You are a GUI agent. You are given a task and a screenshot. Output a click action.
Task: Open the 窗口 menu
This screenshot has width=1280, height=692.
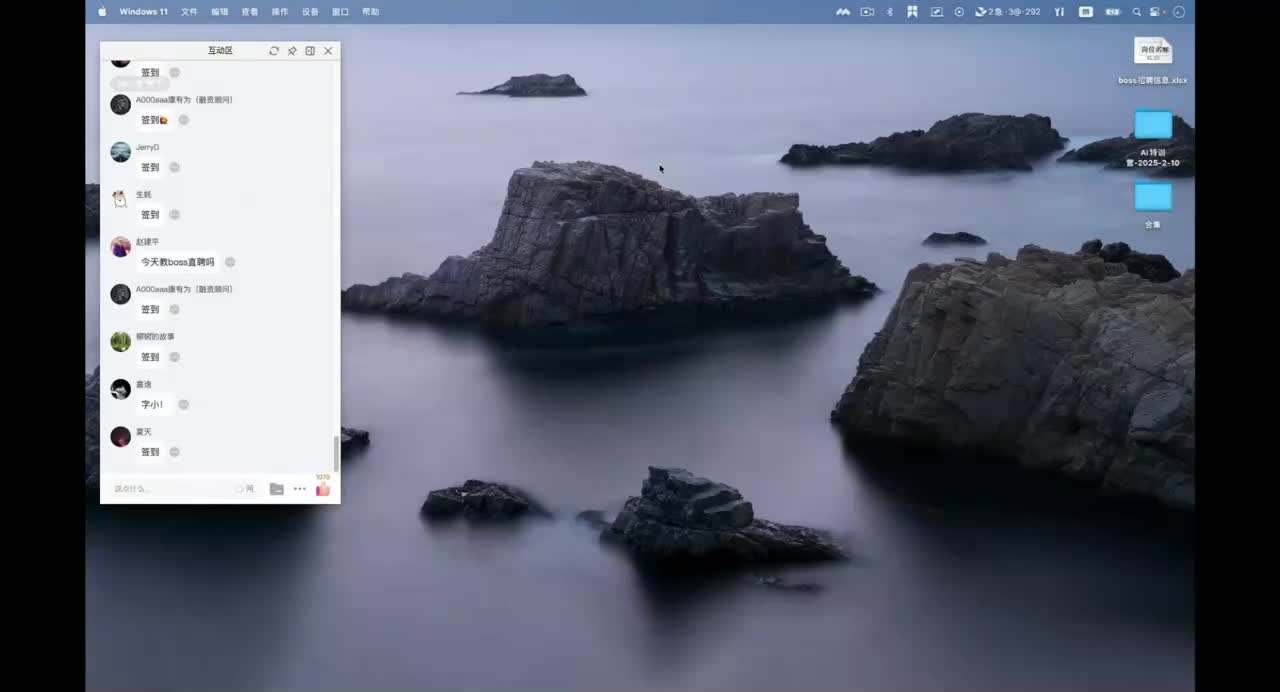click(x=340, y=12)
